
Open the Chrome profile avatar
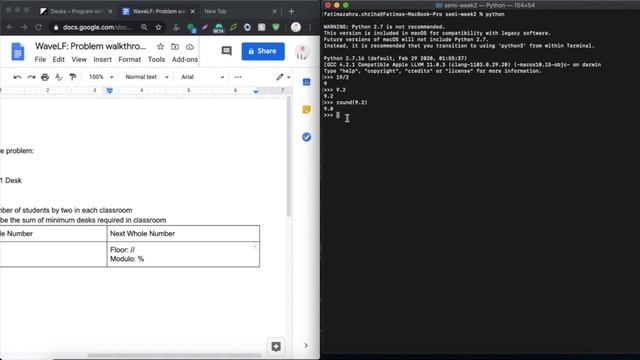coord(296,27)
